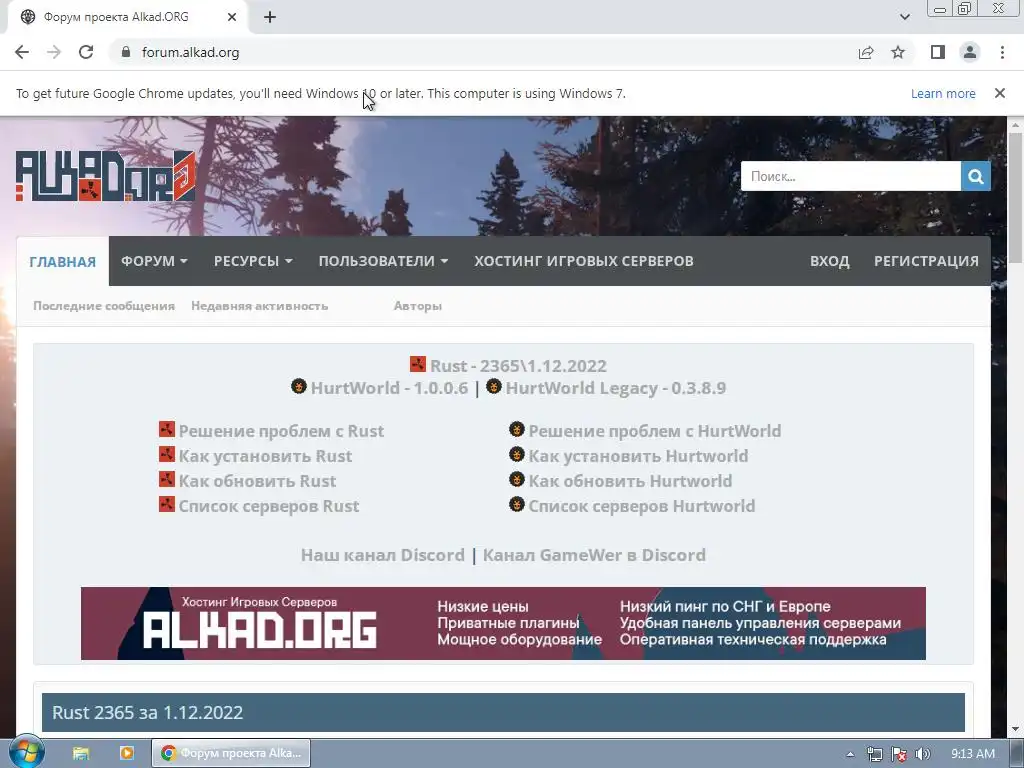The width and height of the screenshot is (1024, 768).
Task: Open Решение проблем с HurtWorld
Action: pyautogui.click(x=654, y=431)
